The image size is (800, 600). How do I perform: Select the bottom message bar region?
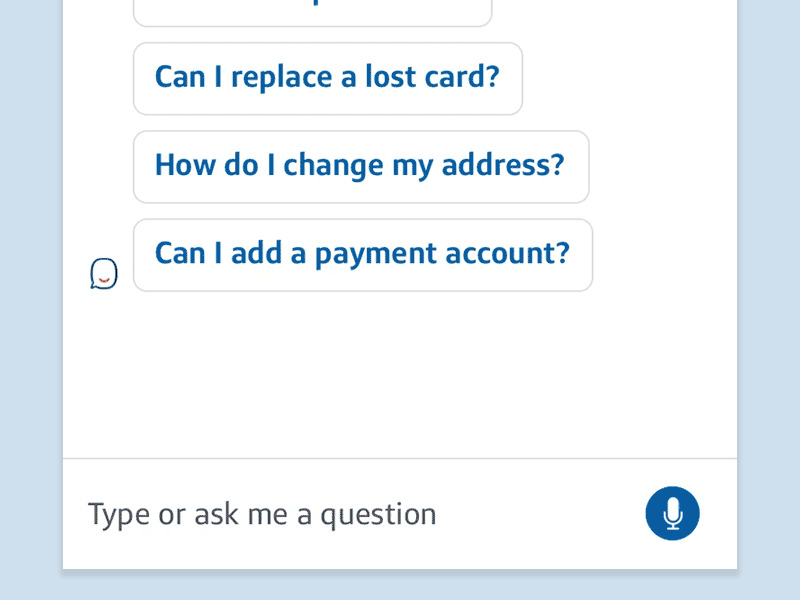[x=400, y=513]
